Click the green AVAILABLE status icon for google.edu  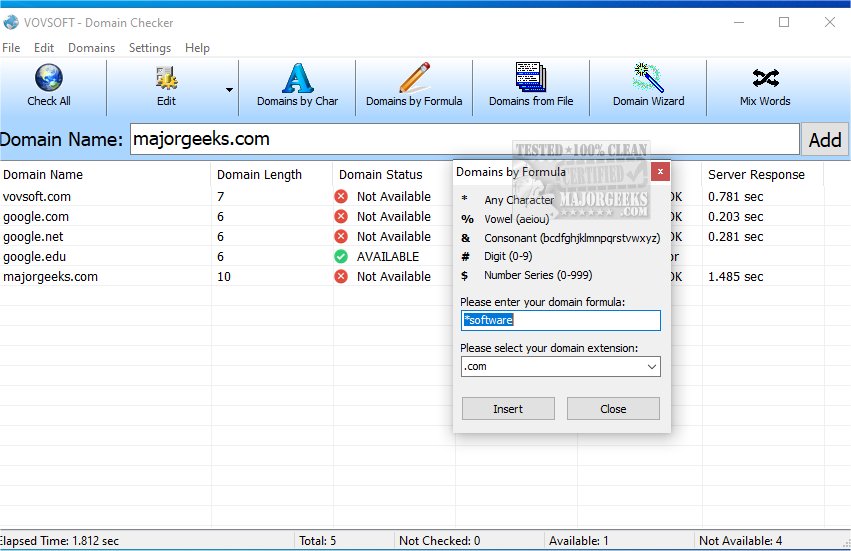pyautogui.click(x=341, y=256)
